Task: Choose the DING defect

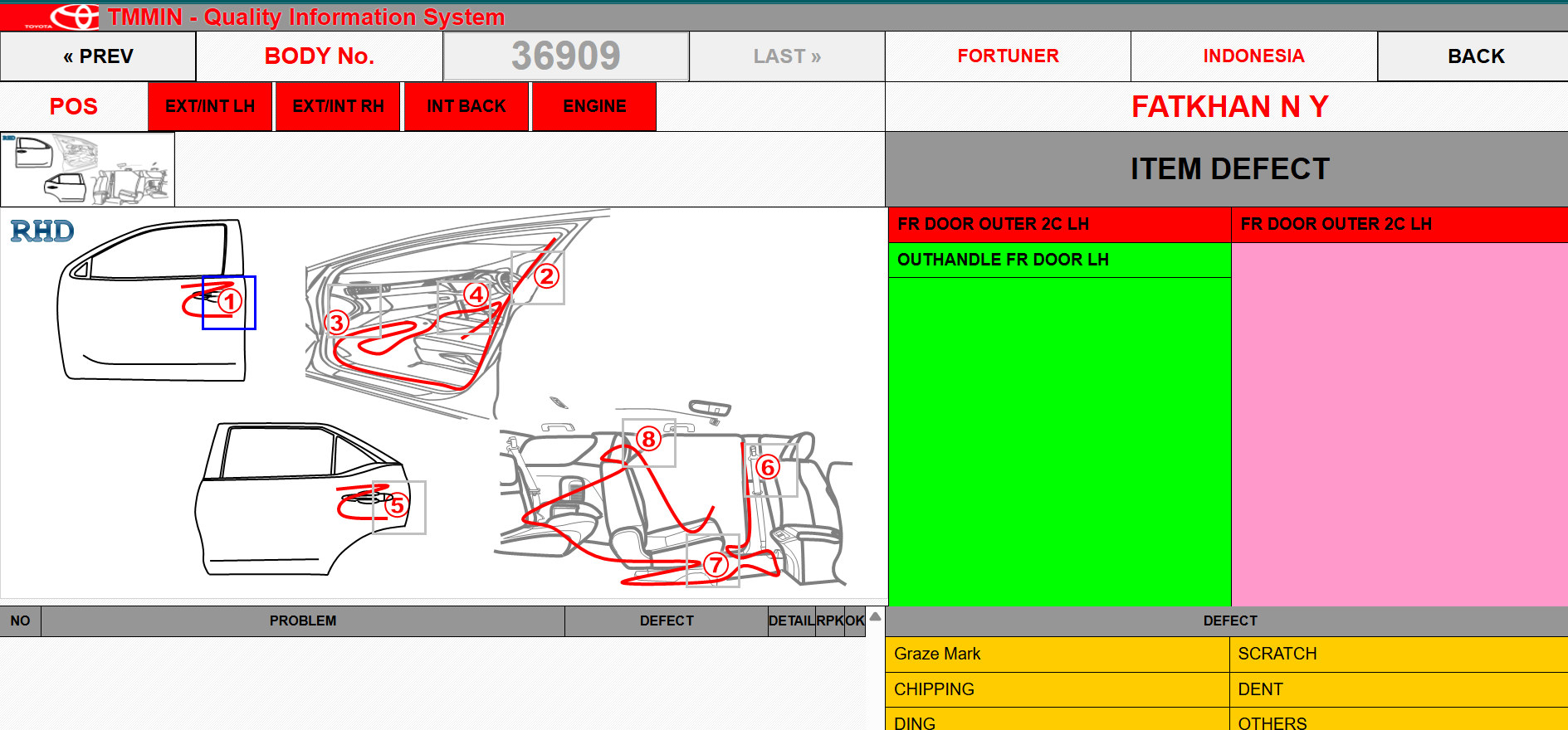Action: click(1057, 719)
